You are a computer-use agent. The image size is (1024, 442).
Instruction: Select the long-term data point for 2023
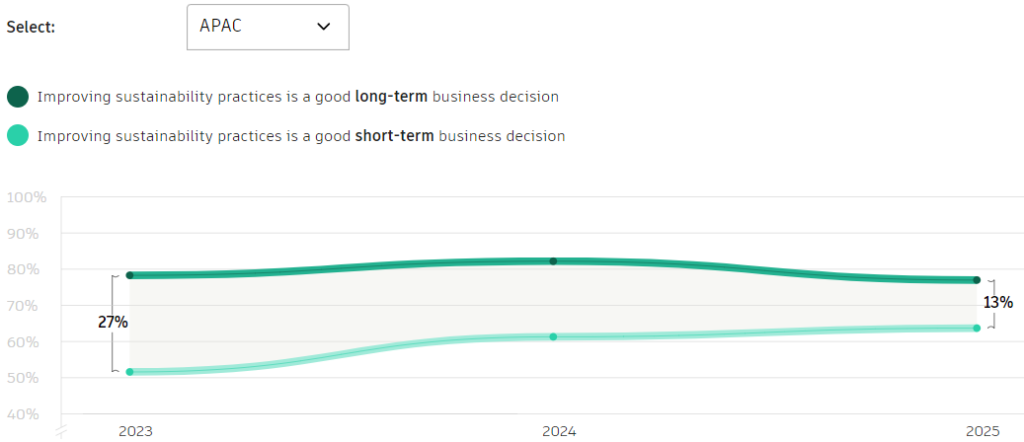[x=130, y=275]
